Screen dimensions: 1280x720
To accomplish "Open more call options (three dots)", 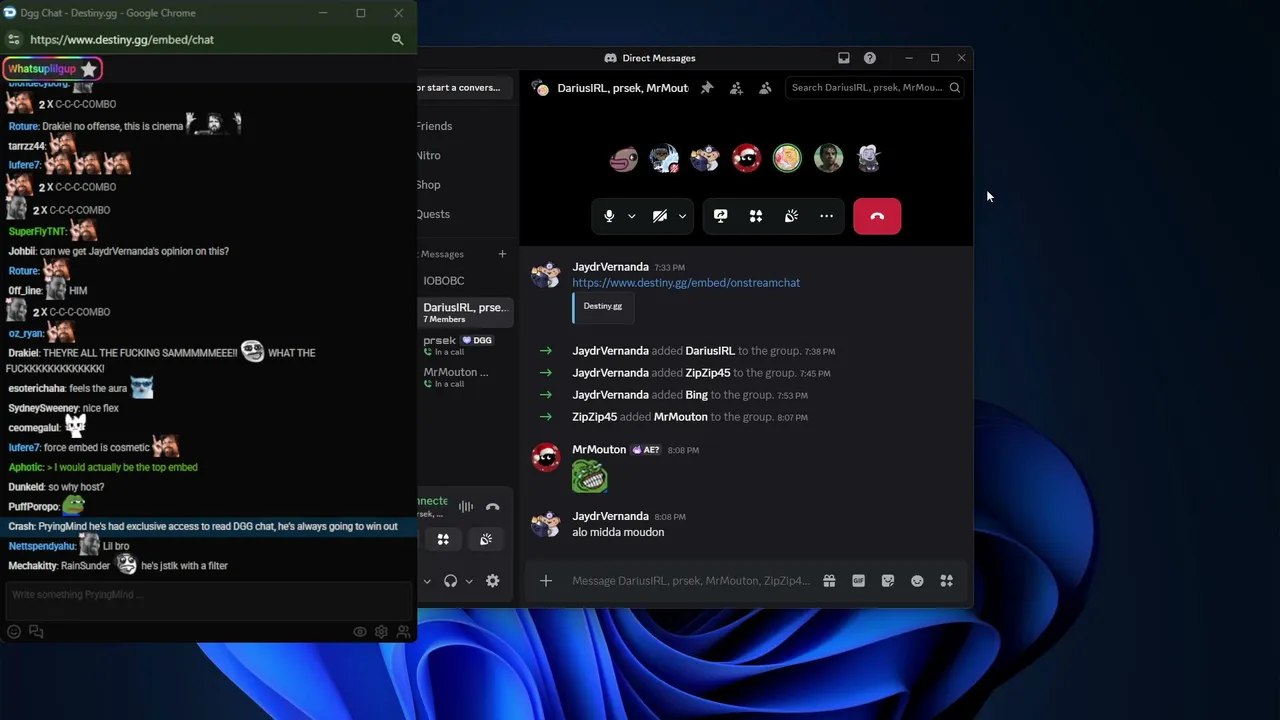I will (x=826, y=216).
